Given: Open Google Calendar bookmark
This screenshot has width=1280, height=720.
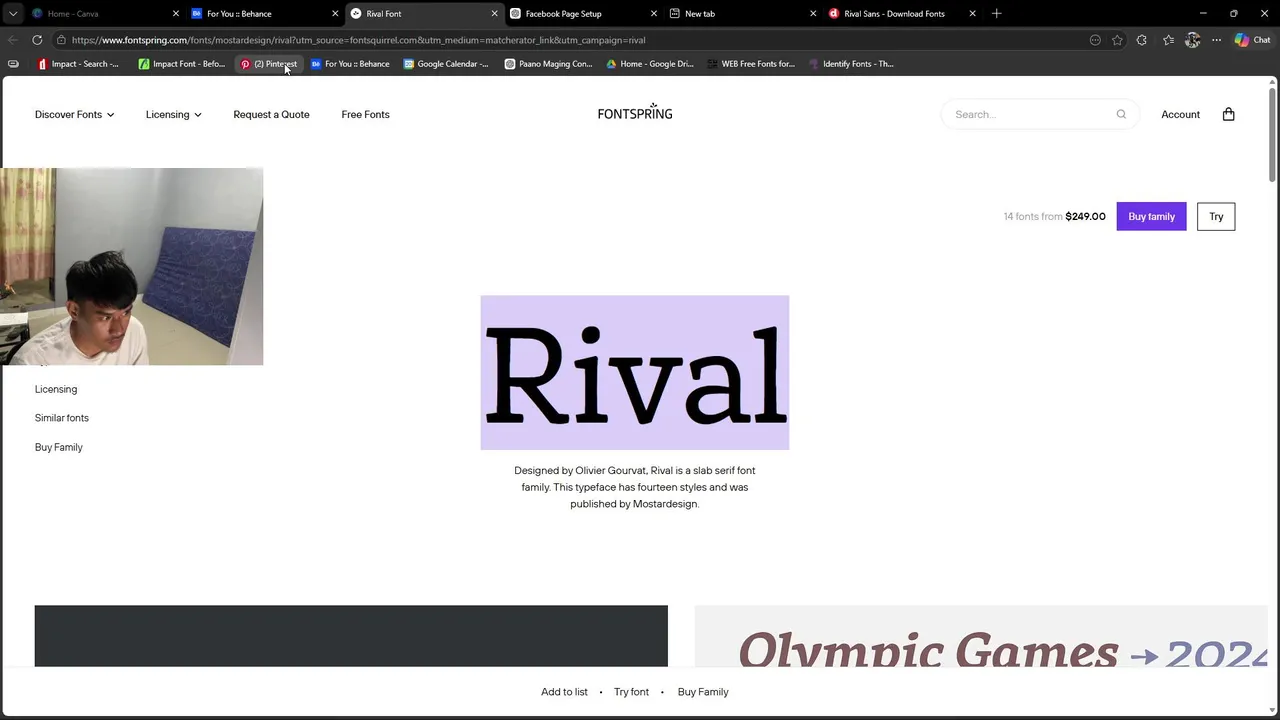Looking at the screenshot, I should [446, 64].
